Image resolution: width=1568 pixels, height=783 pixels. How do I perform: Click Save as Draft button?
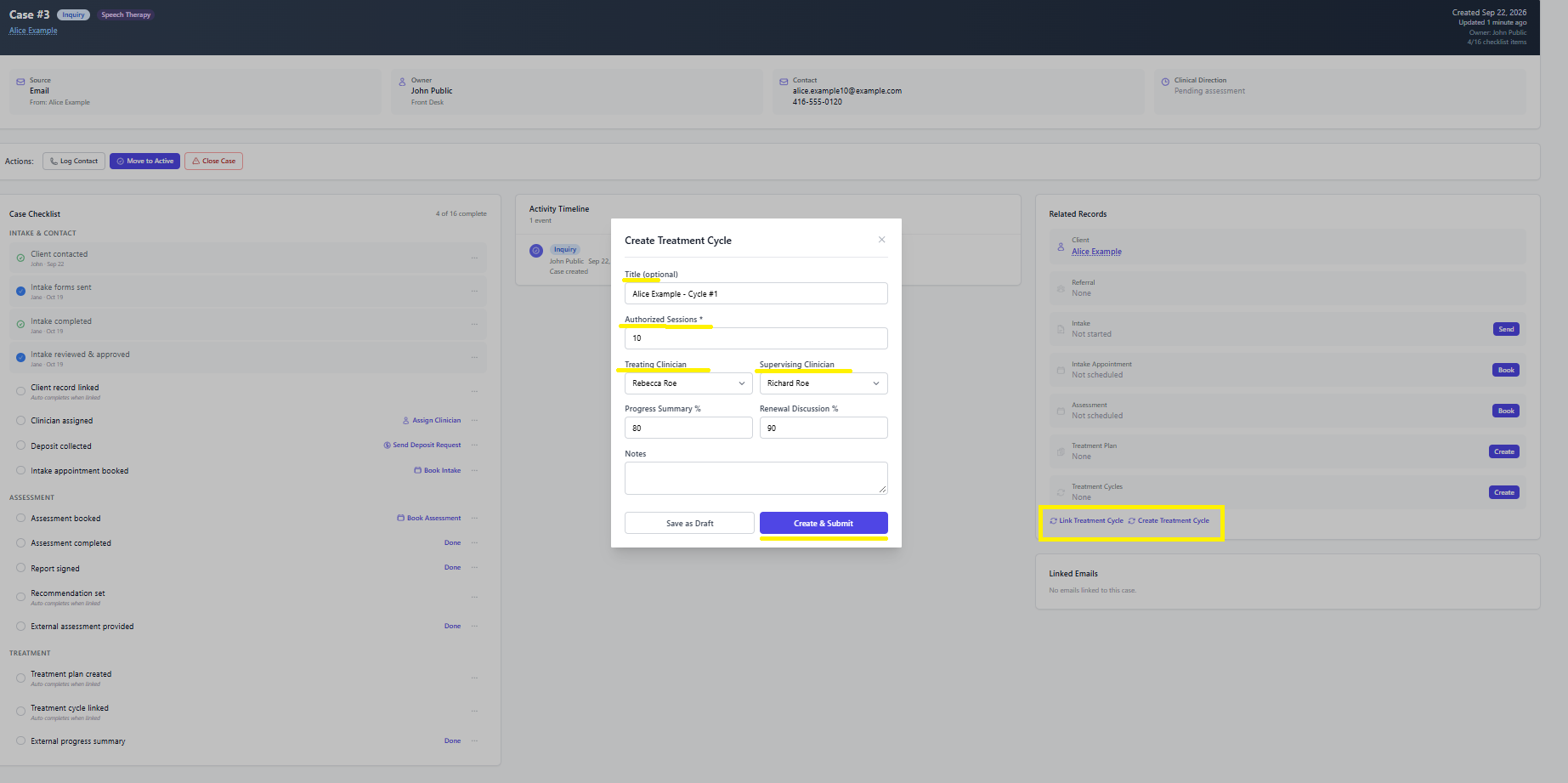click(x=689, y=523)
